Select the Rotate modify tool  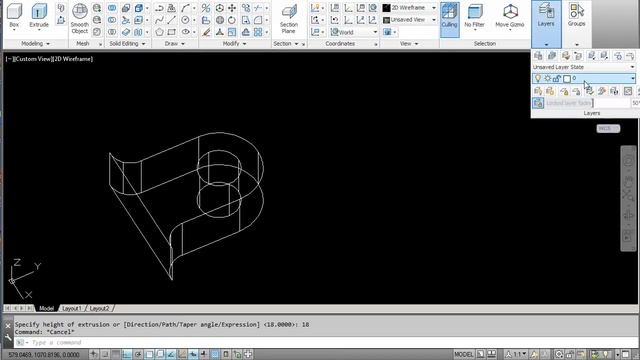232,20
